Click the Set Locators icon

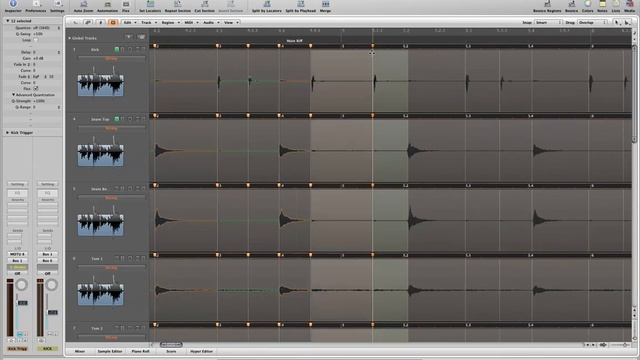(150, 4)
